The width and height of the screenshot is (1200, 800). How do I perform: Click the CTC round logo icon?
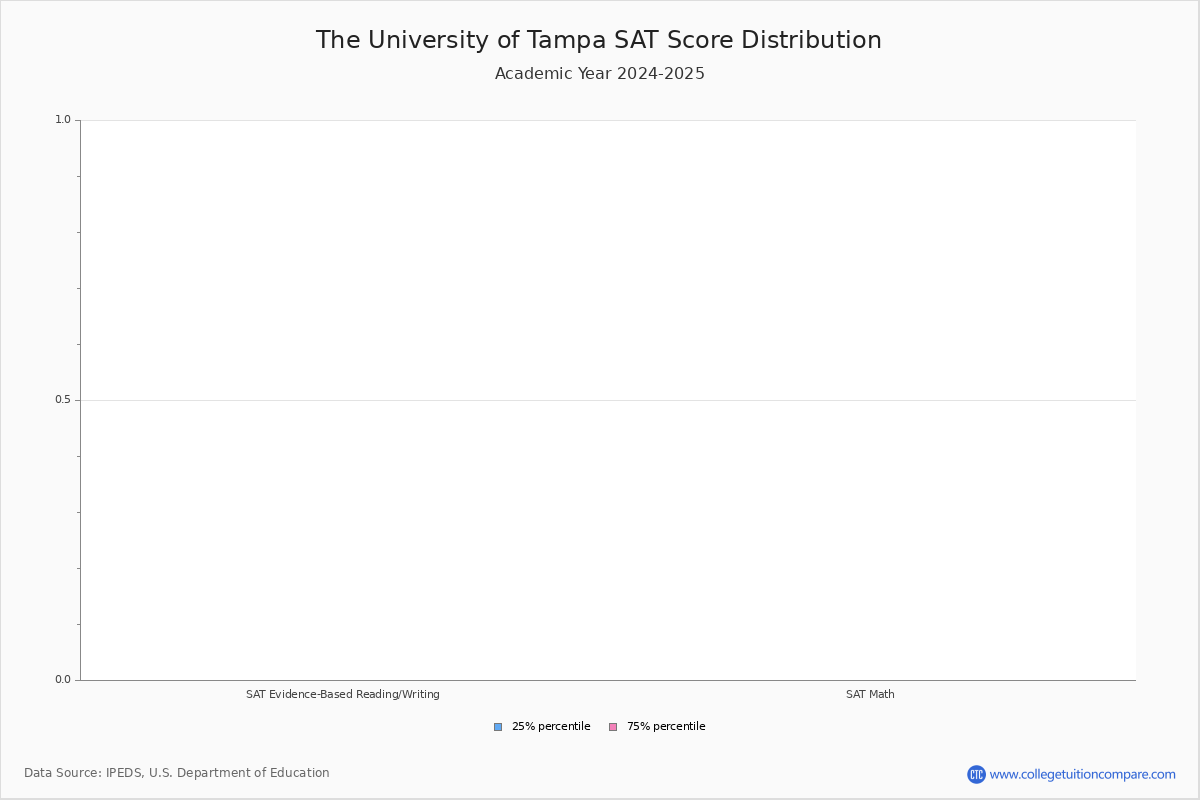coord(976,774)
